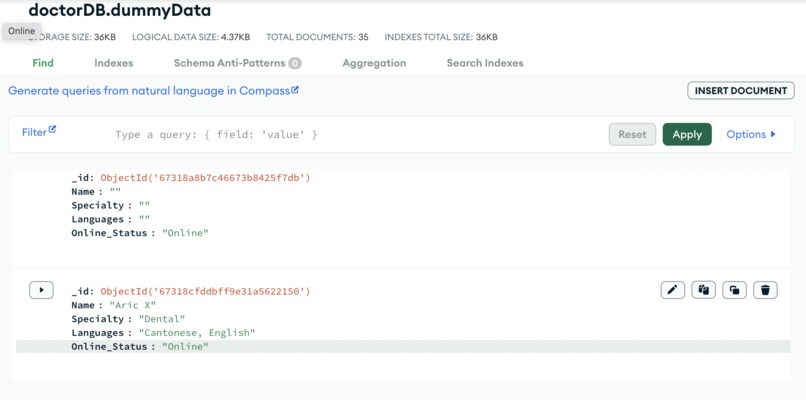Click empty Name value in first document

point(115,191)
